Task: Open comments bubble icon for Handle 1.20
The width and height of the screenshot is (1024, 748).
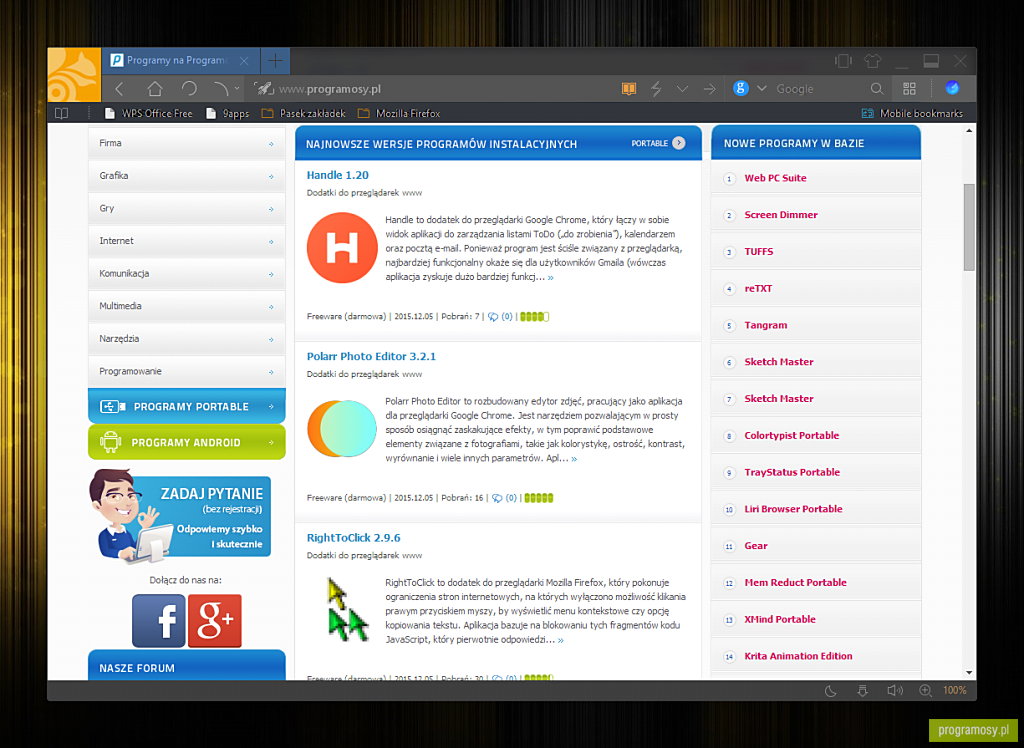Action: click(493, 317)
